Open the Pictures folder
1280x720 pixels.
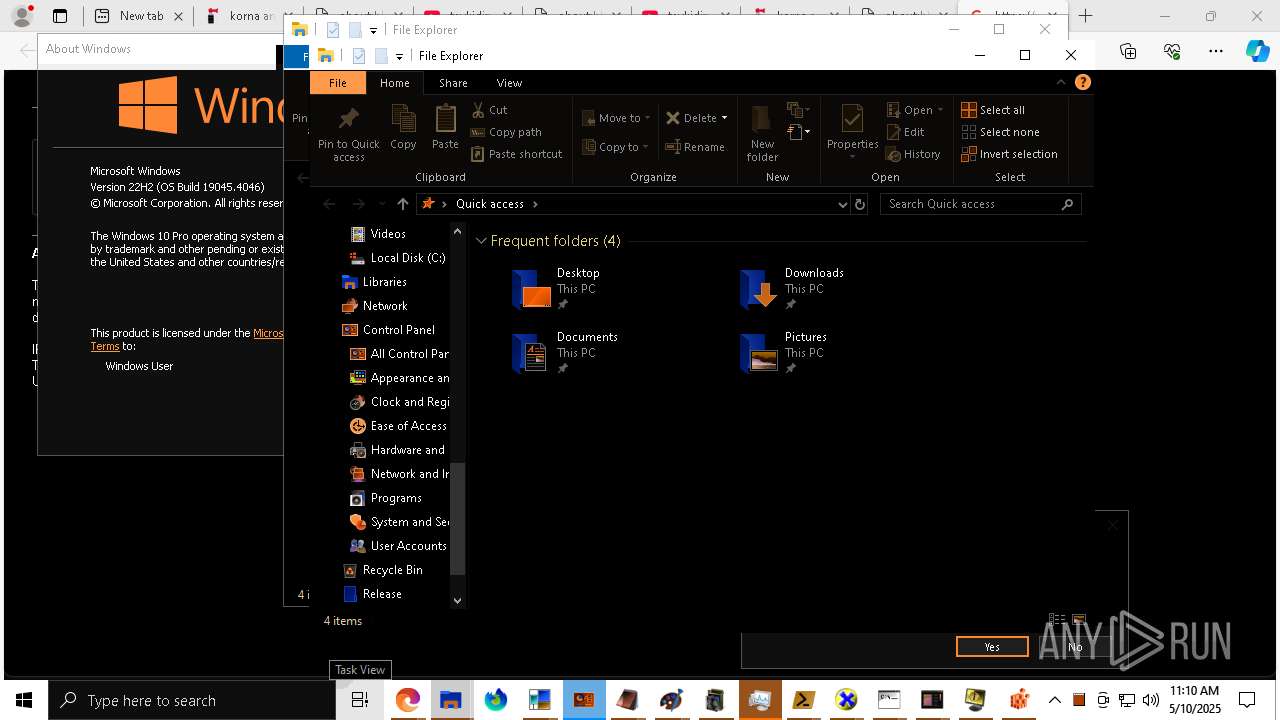[x=784, y=353]
